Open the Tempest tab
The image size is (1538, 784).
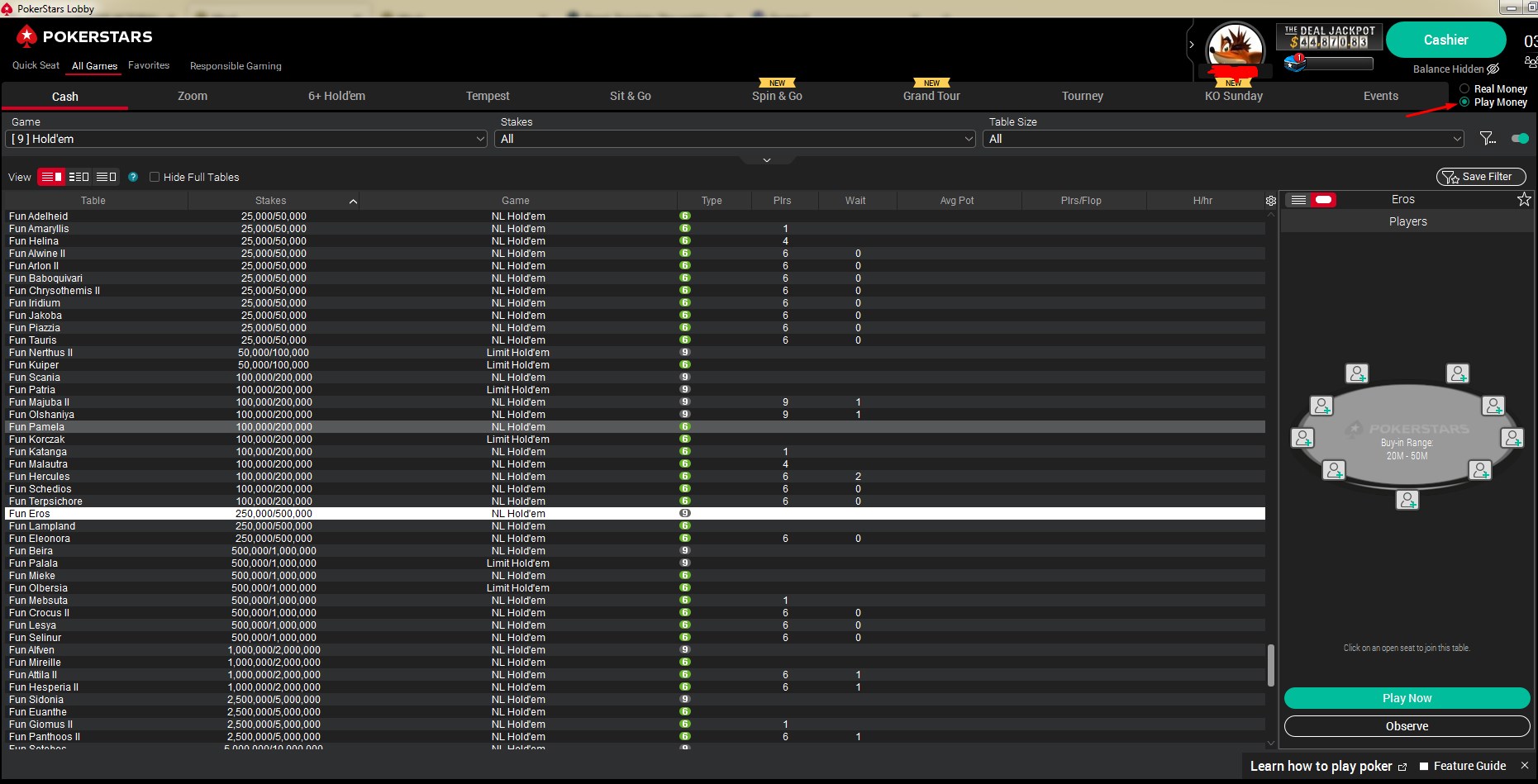488,96
